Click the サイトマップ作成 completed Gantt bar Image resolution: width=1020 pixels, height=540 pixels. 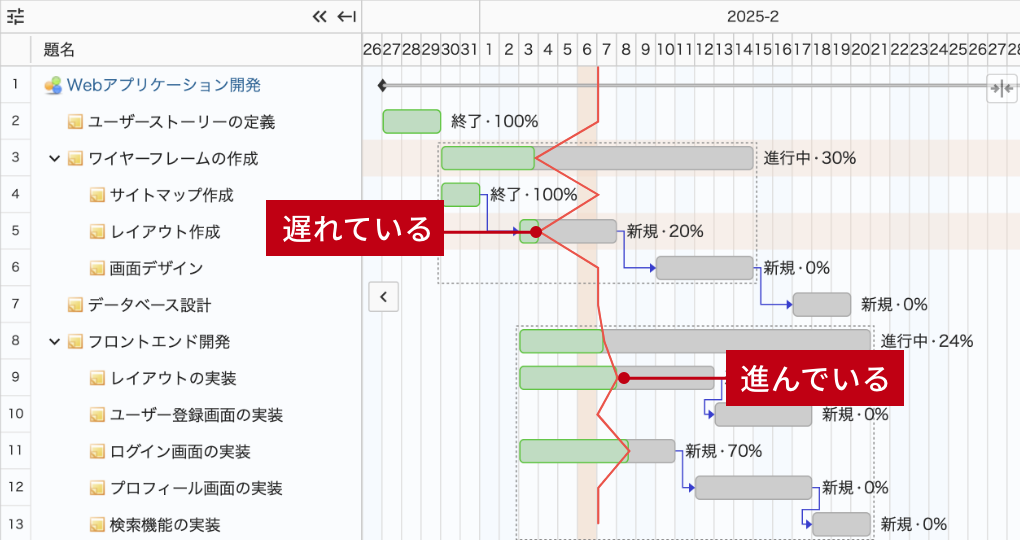tap(461, 195)
